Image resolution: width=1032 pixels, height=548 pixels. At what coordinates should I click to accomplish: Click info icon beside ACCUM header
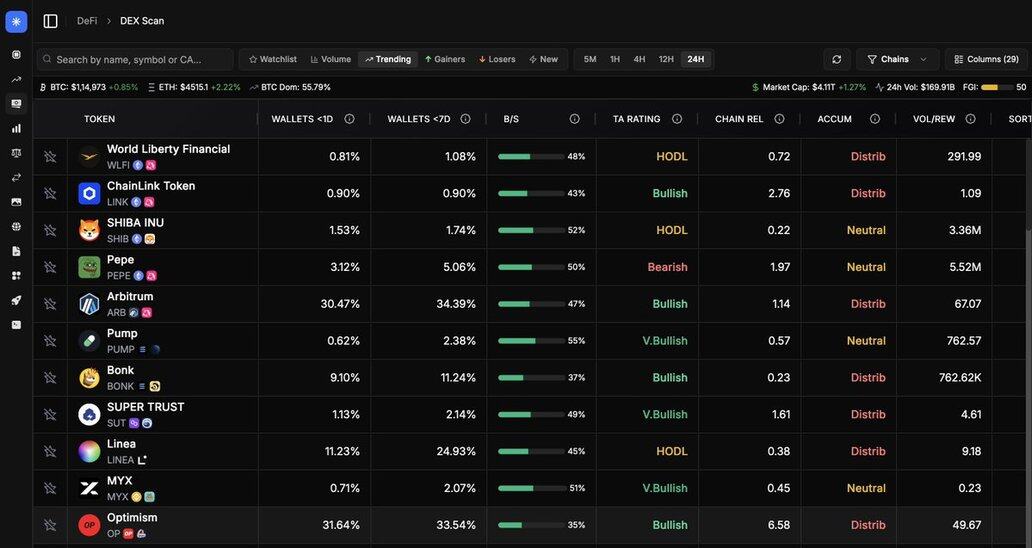coord(875,119)
